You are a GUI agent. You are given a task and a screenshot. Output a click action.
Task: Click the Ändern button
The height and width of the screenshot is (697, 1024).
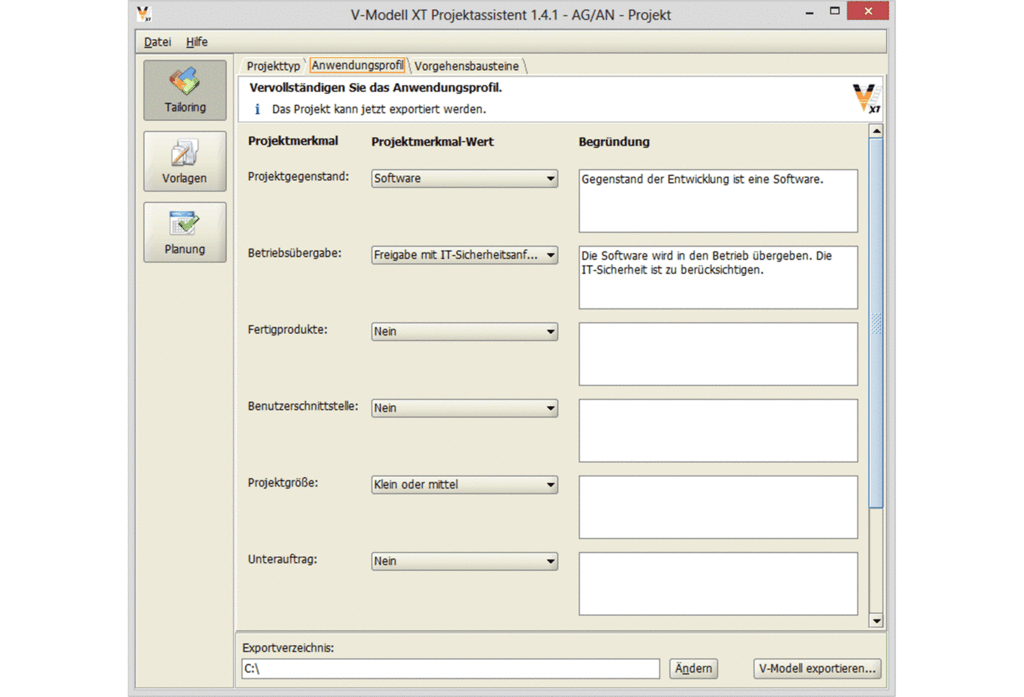click(x=694, y=668)
